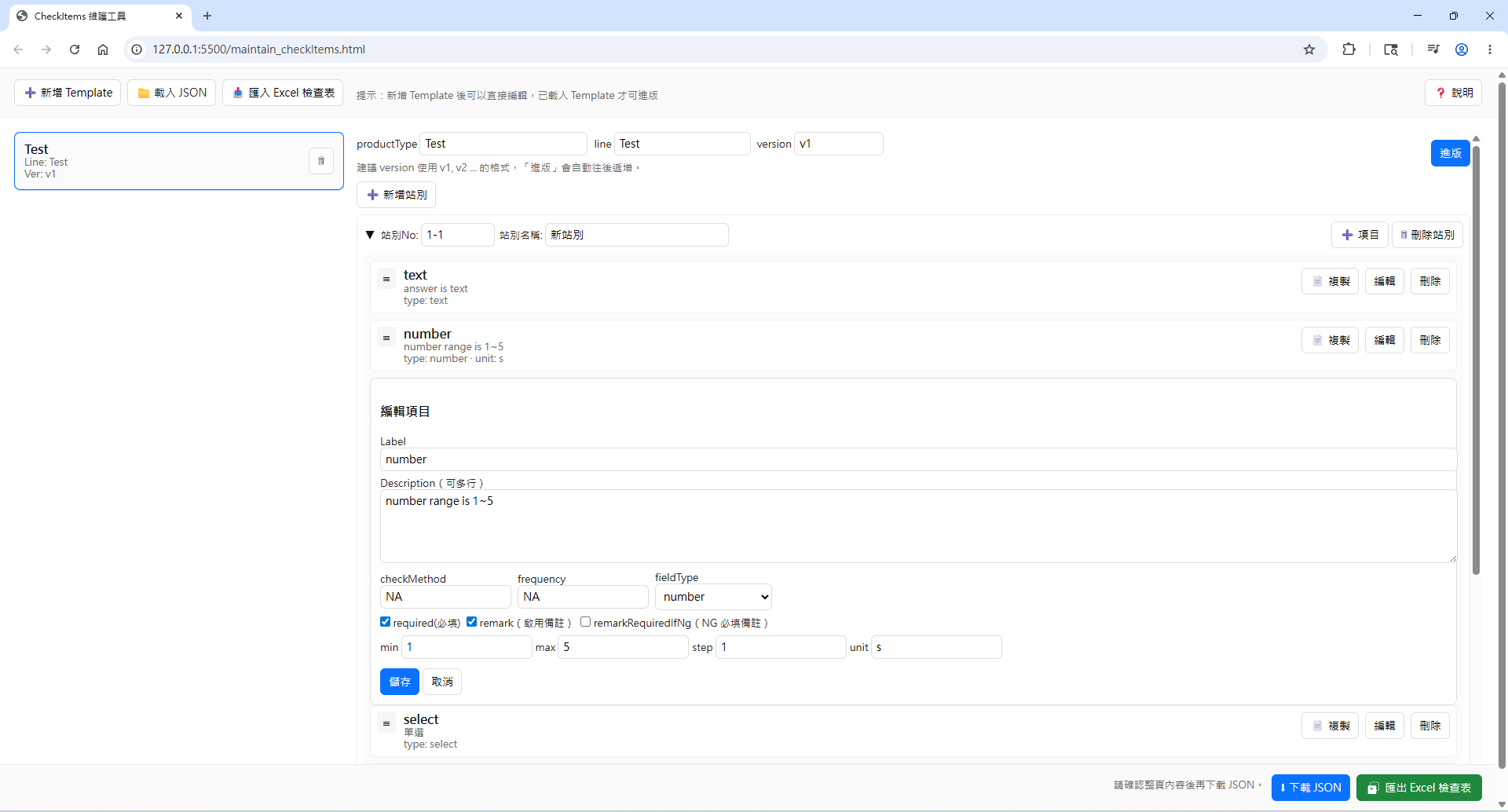Open the fieldType dropdown
The width and height of the screenshot is (1508, 812).
coord(713,597)
